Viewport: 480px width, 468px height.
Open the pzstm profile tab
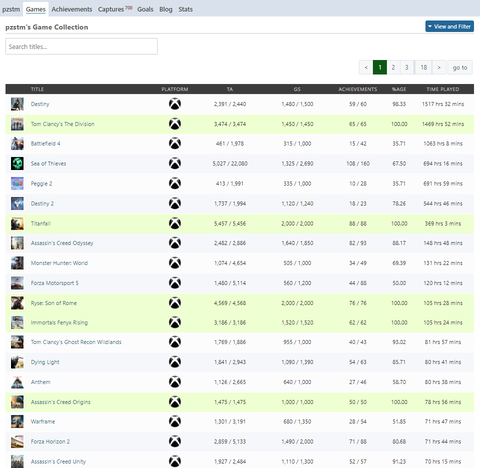click(x=11, y=9)
